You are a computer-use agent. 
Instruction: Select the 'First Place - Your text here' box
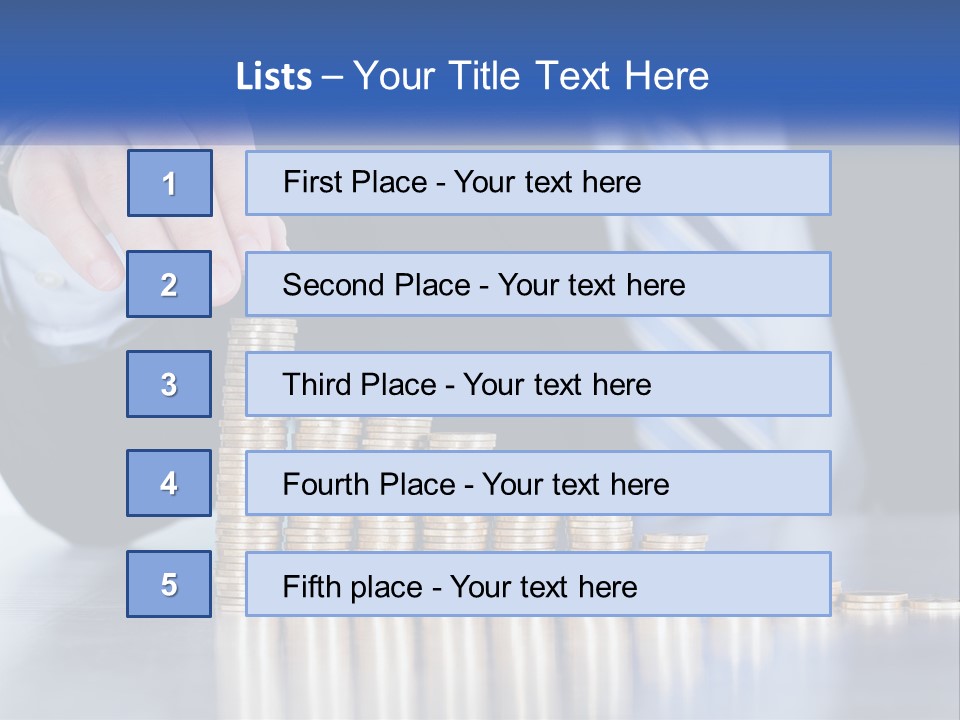(x=538, y=183)
